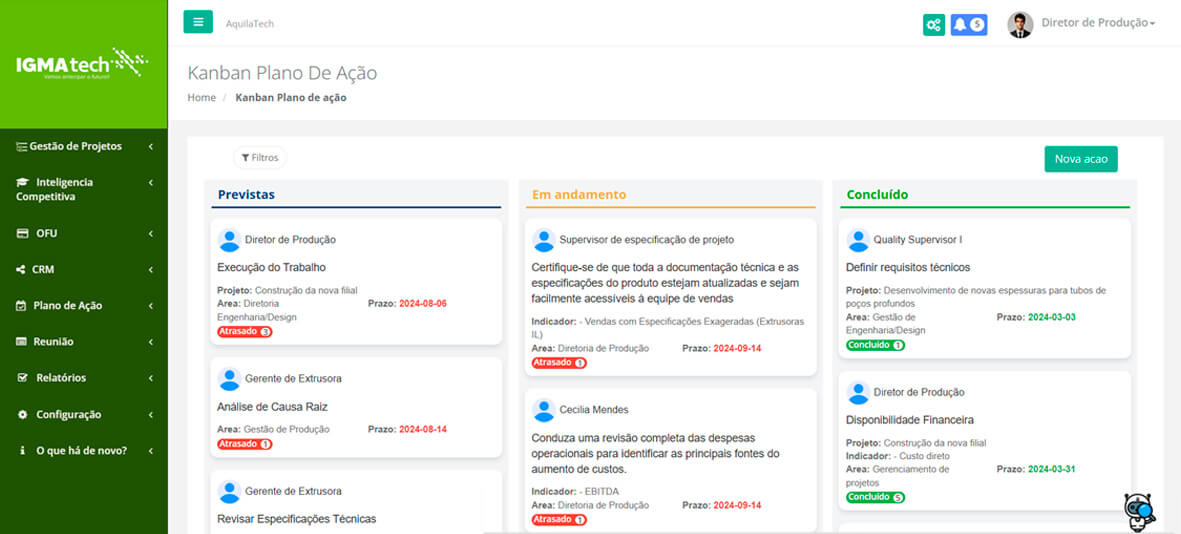The image size is (1181, 534).
Task: Open the Revisar Especificações Técnicas card title
Action: [x=296, y=519]
